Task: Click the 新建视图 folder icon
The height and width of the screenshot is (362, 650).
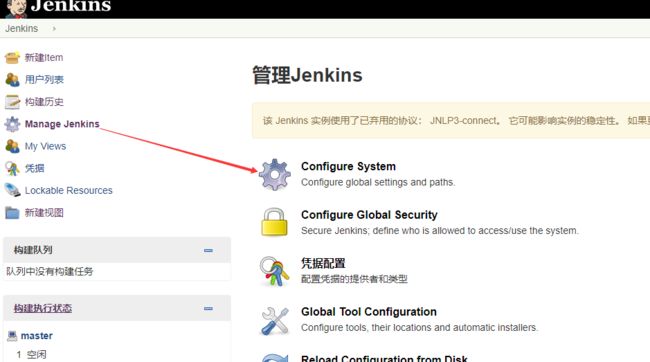Action: [12, 213]
